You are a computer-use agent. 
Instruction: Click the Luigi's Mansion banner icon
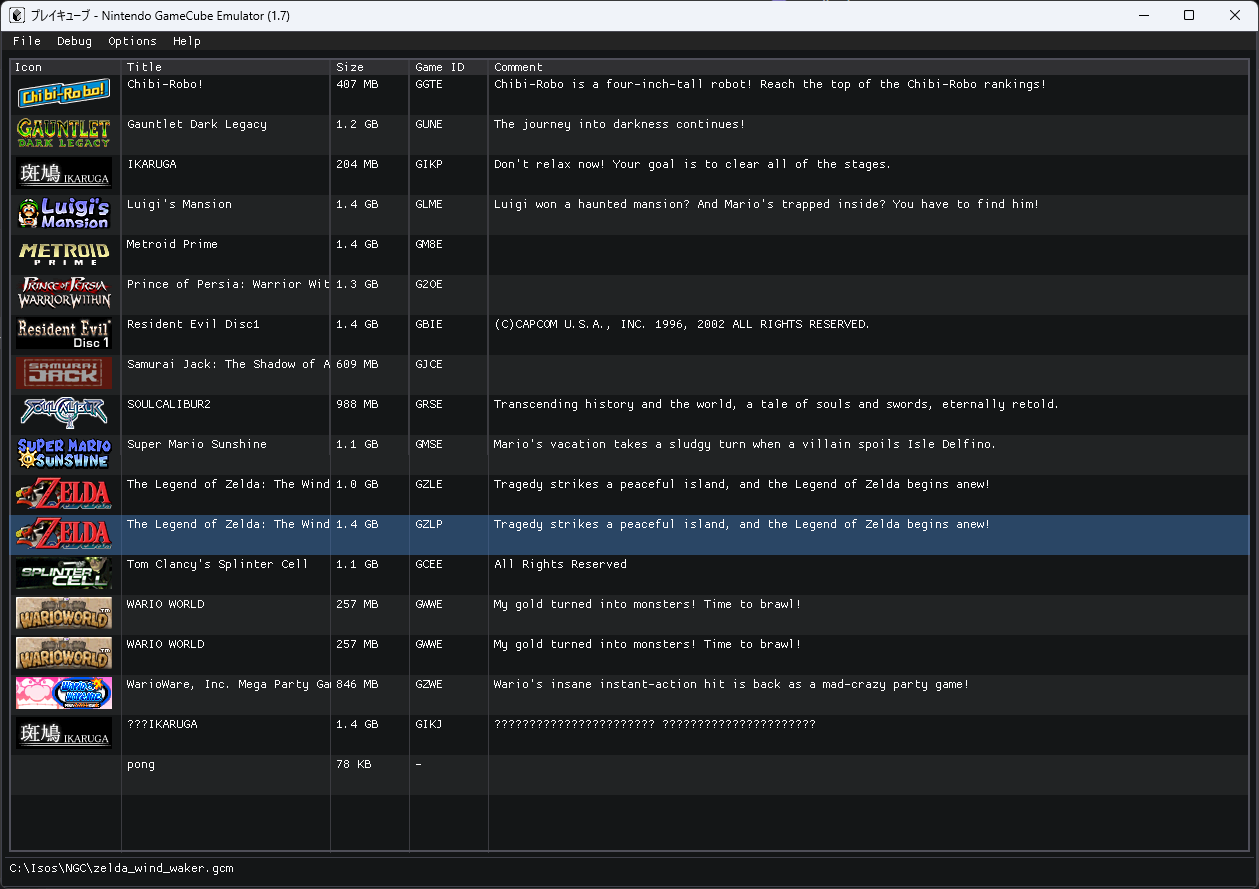pos(64,214)
